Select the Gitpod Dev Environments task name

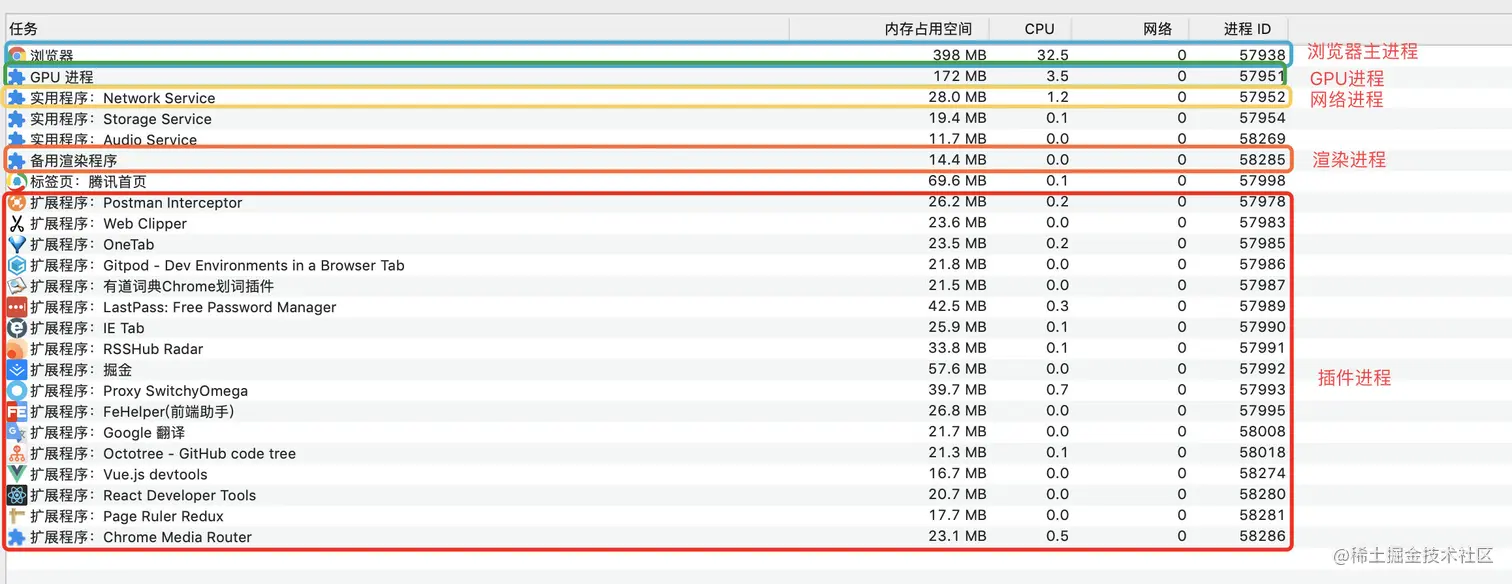click(x=217, y=266)
